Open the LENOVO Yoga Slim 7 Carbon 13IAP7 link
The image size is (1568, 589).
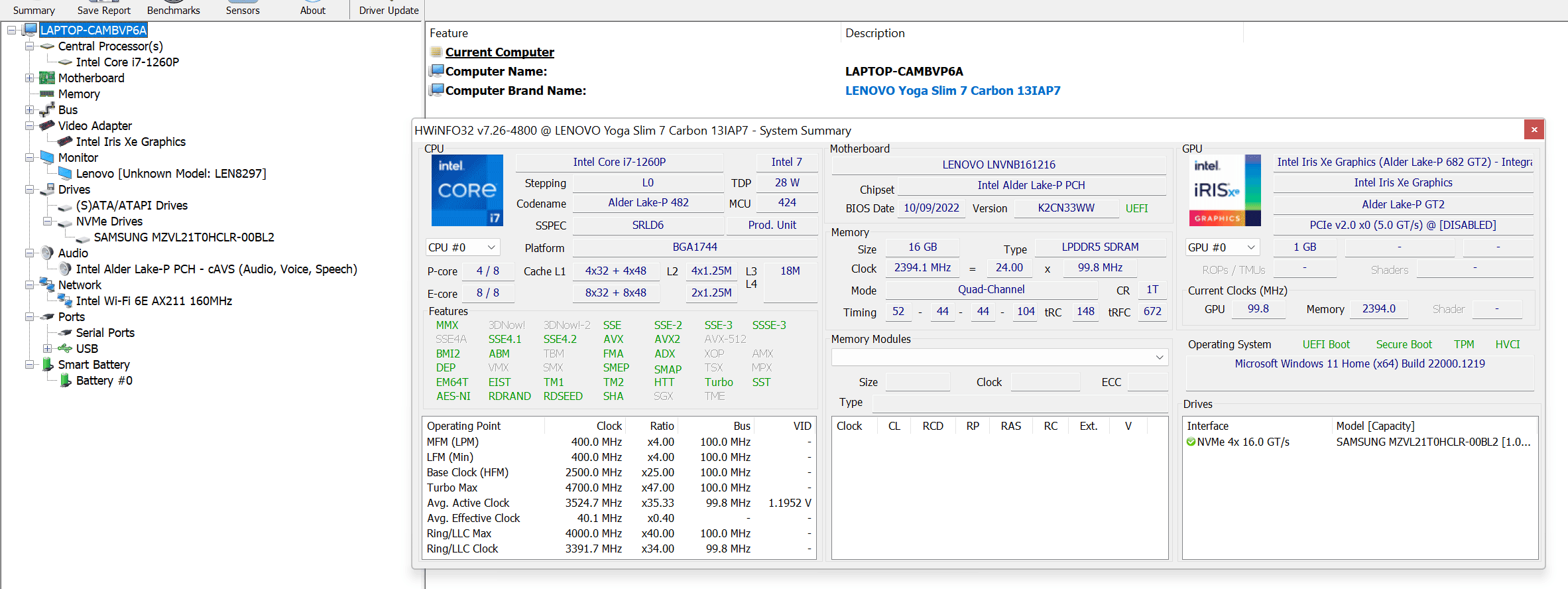pos(953,91)
